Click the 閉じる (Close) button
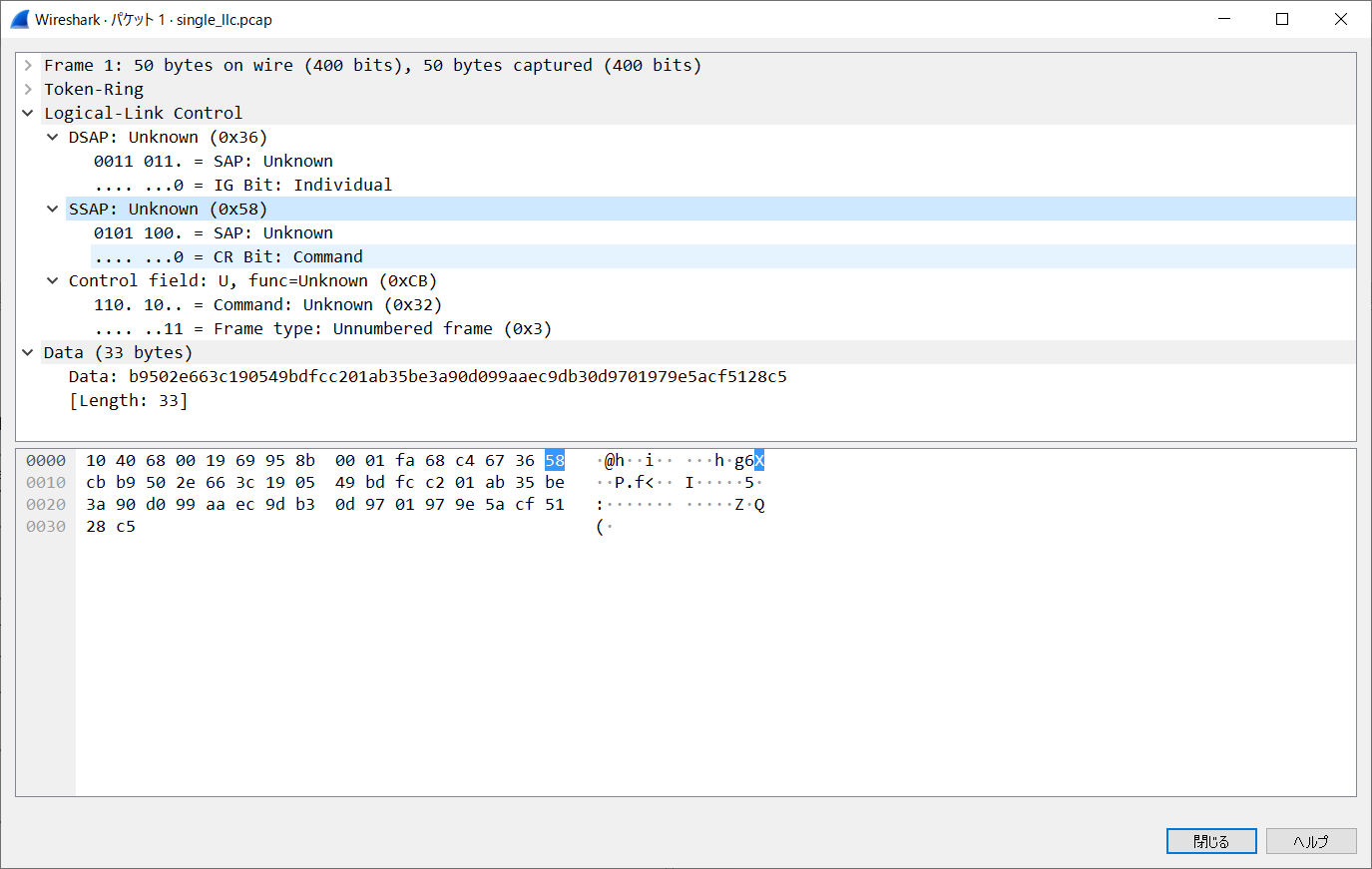The width and height of the screenshot is (1372, 869). pos(1210,841)
